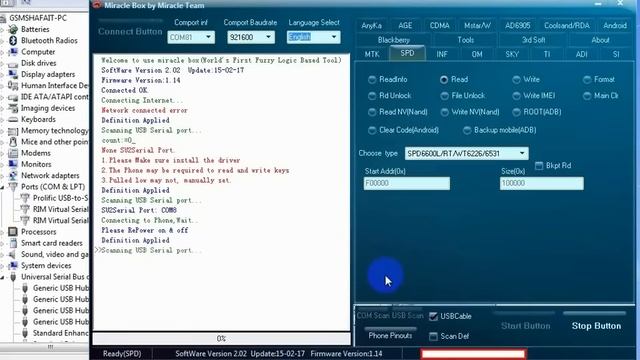
Task: Click the Imaging devices icon
Action: 13,108
